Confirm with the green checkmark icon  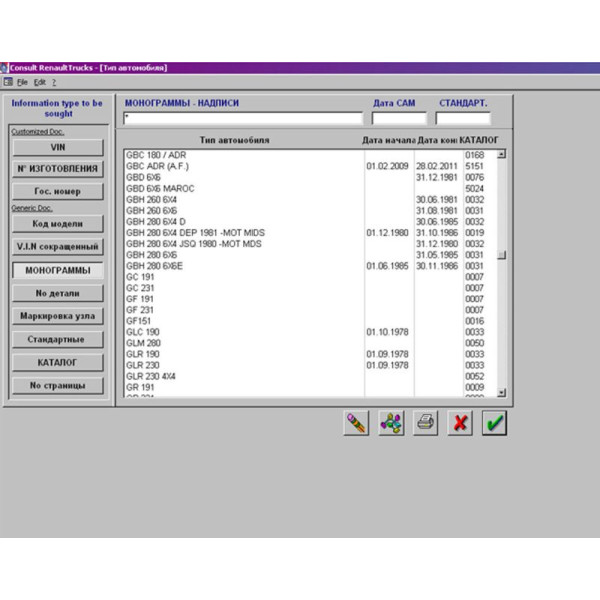(x=494, y=423)
